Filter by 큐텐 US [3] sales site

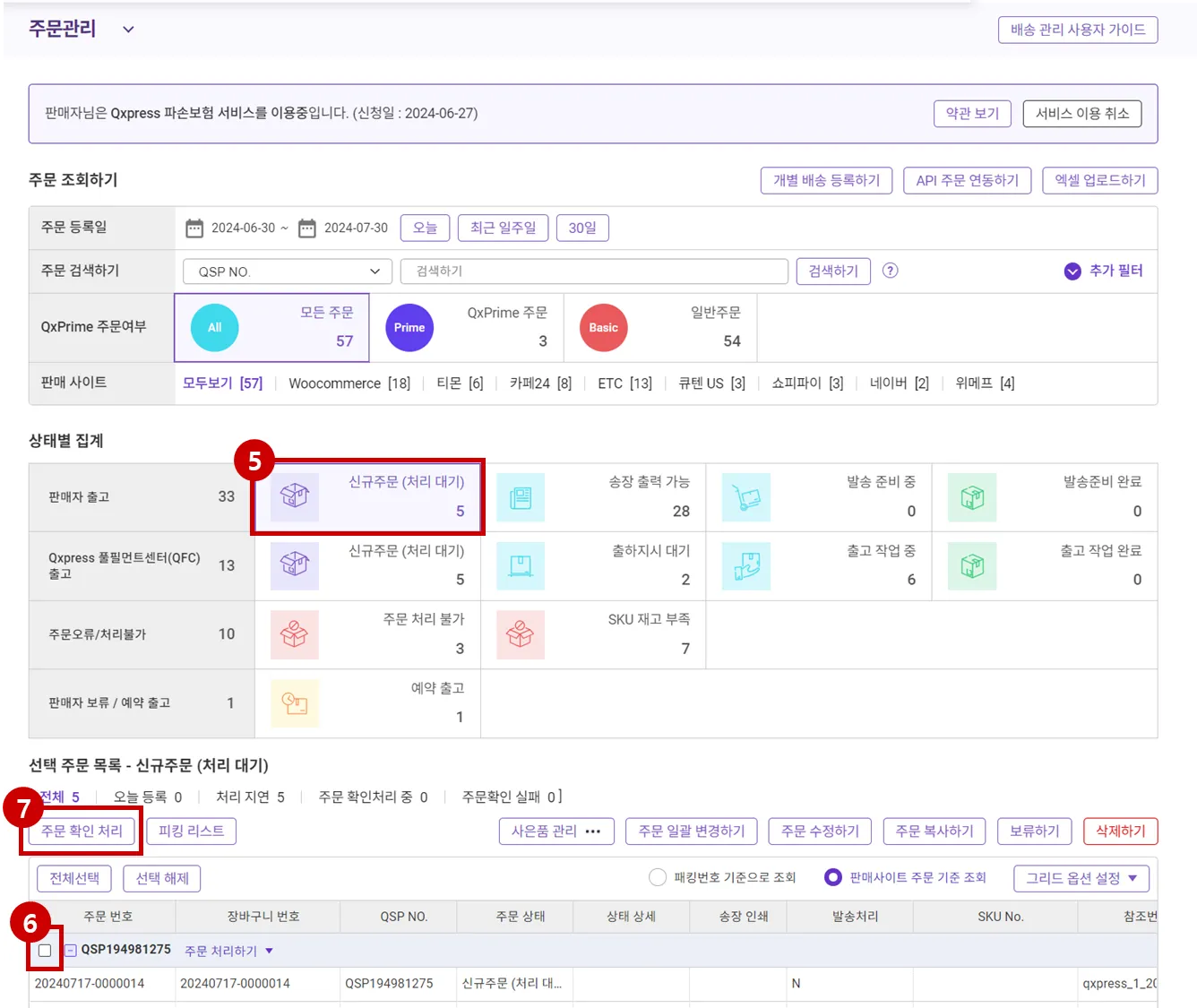(712, 383)
